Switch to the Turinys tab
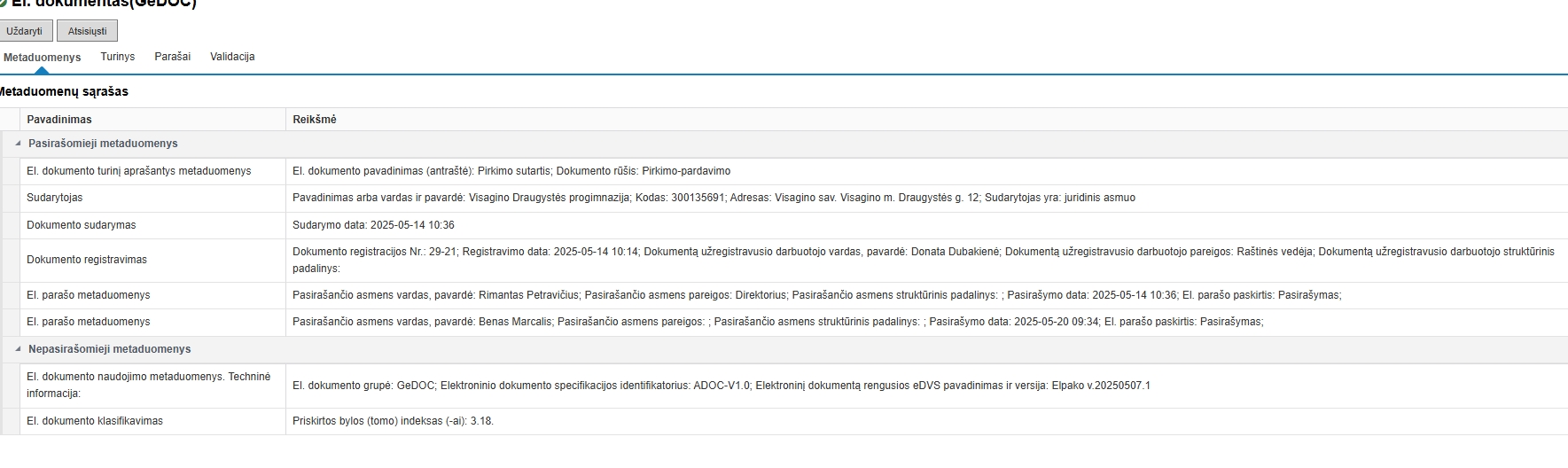Image resolution: width=1568 pixels, height=468 pixels. point(118,57)
